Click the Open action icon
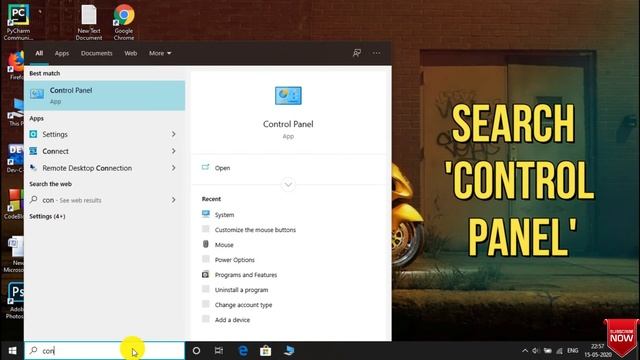The height and width of the screenshot is (360, 640). [x=205, y=167]
